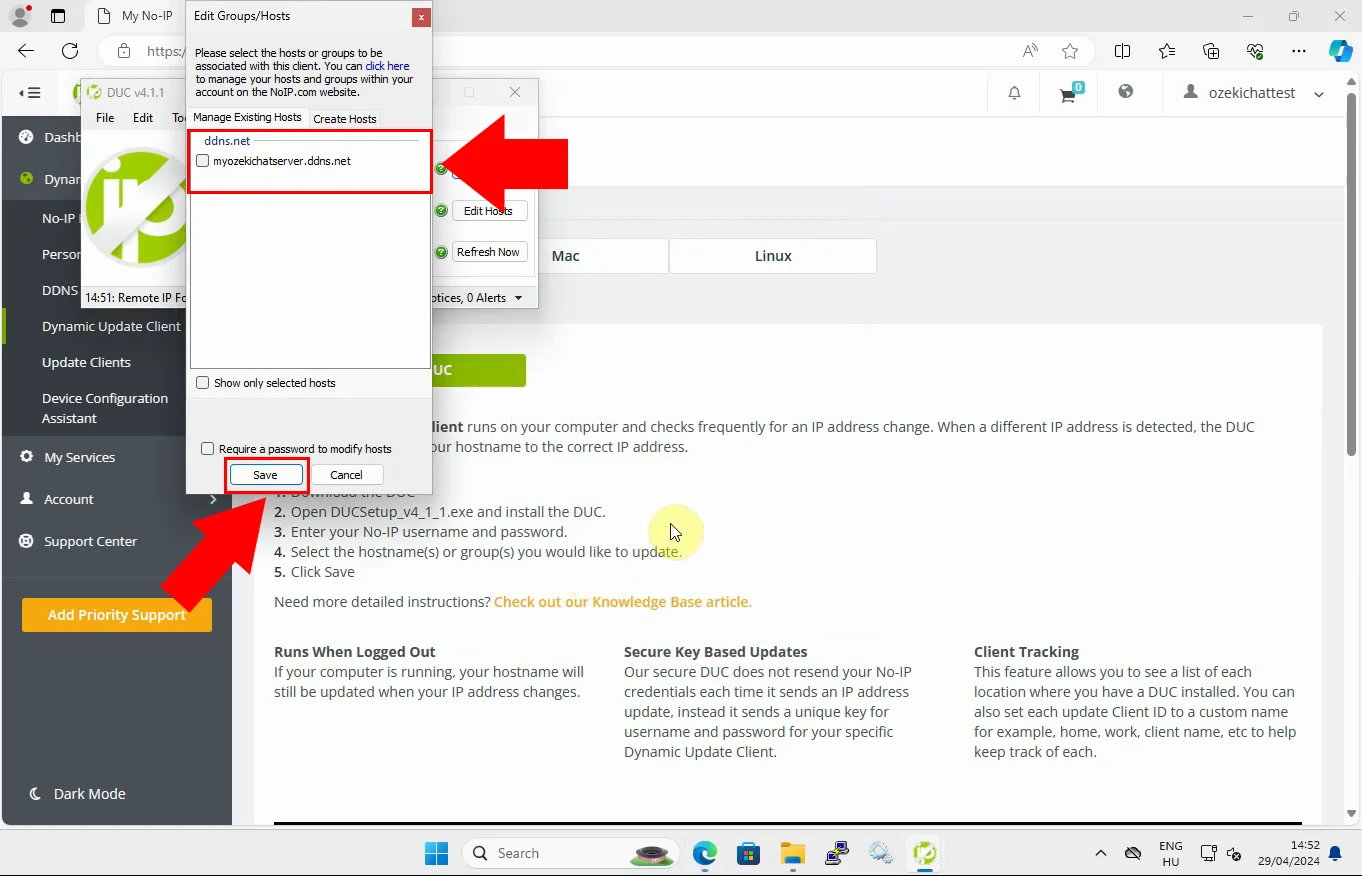The width and height of the screenshot is (1362, 876).
Task: Click Save in Edit Groups/Hosts dialog
Action: (x=266, y=475)
